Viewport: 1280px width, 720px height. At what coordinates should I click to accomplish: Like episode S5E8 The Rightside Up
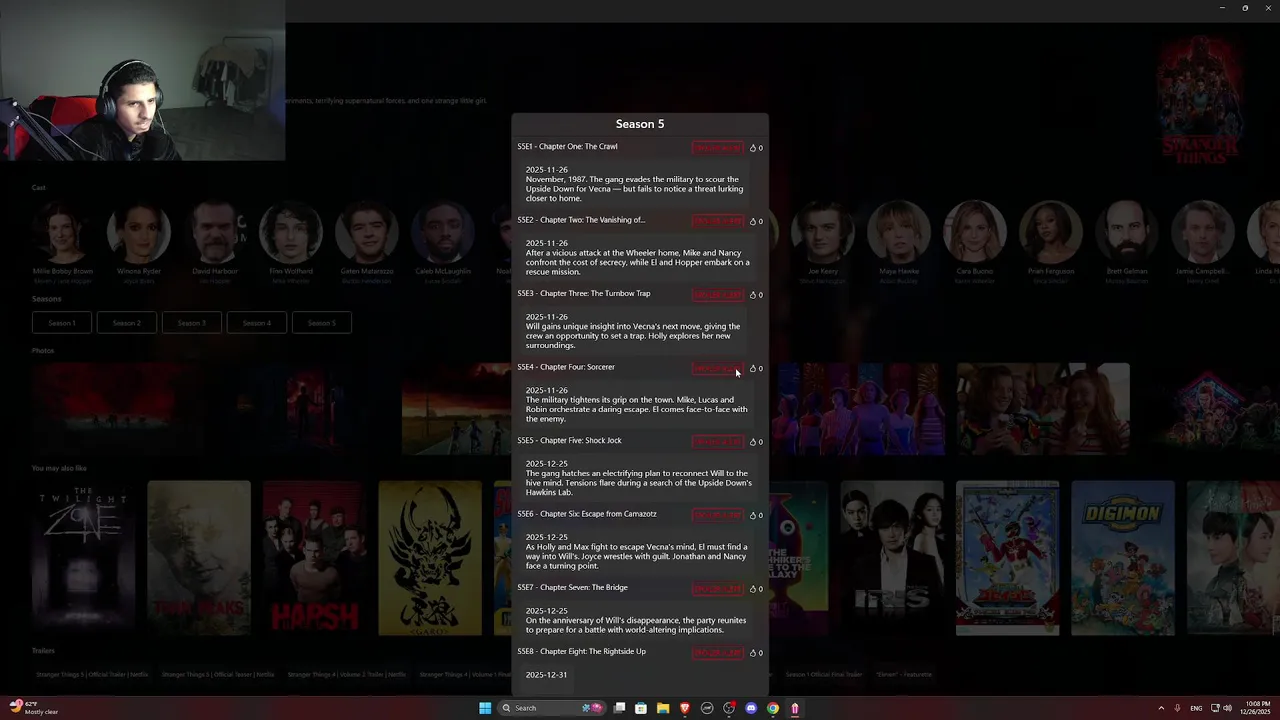click(753, 653)
